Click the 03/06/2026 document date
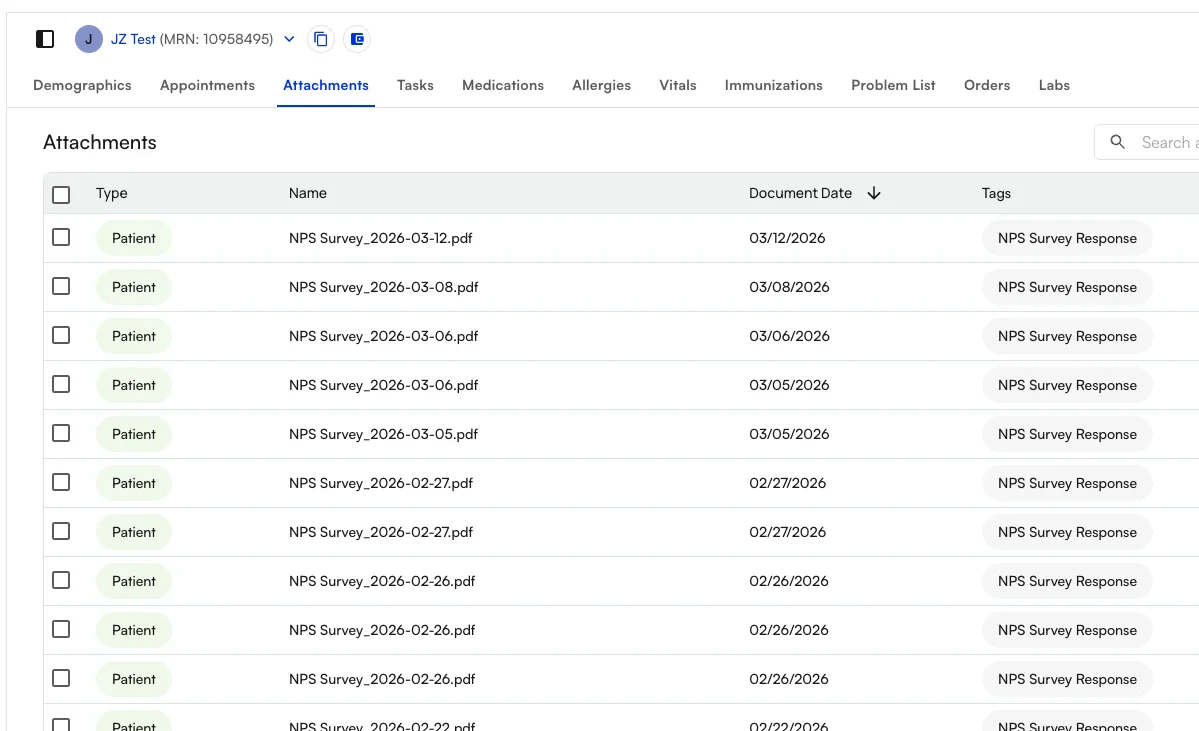Viewport: 1199px width, 731px height. pos(789,336)
